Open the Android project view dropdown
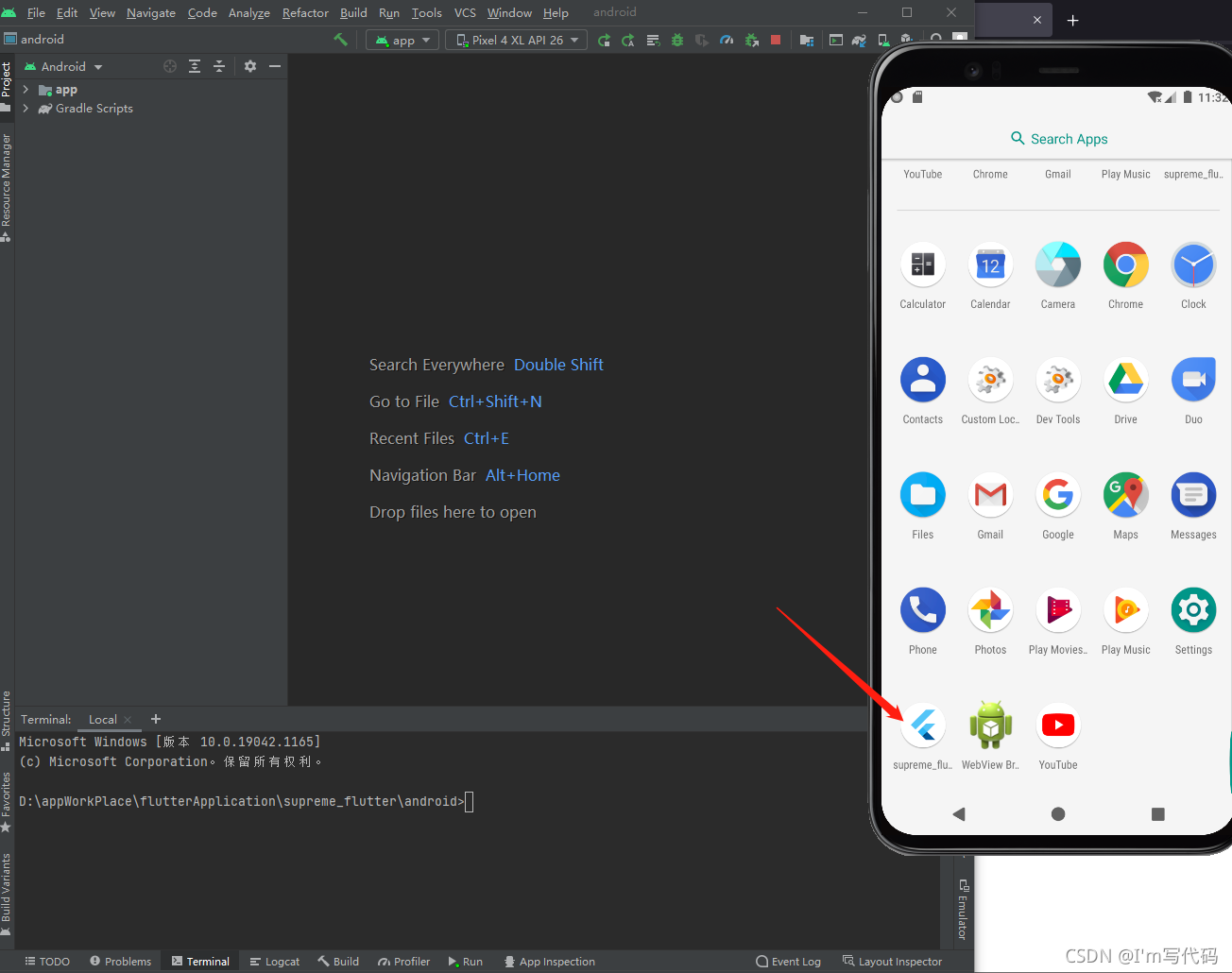Image resolution: width=1232 pixels, height=973 pixels. pos(63,66)
